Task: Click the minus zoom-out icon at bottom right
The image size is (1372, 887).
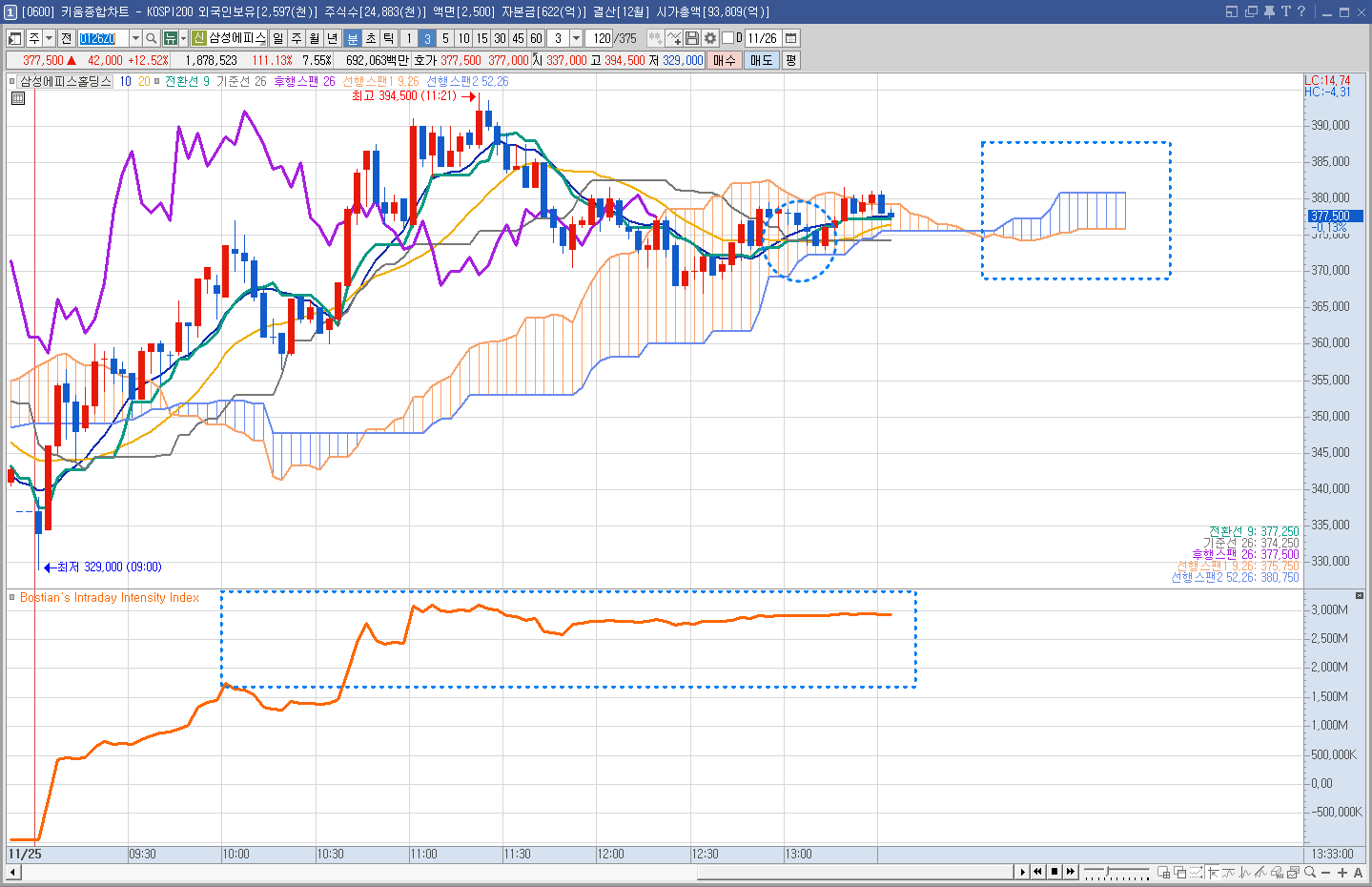Action: tap(1326, 873)
